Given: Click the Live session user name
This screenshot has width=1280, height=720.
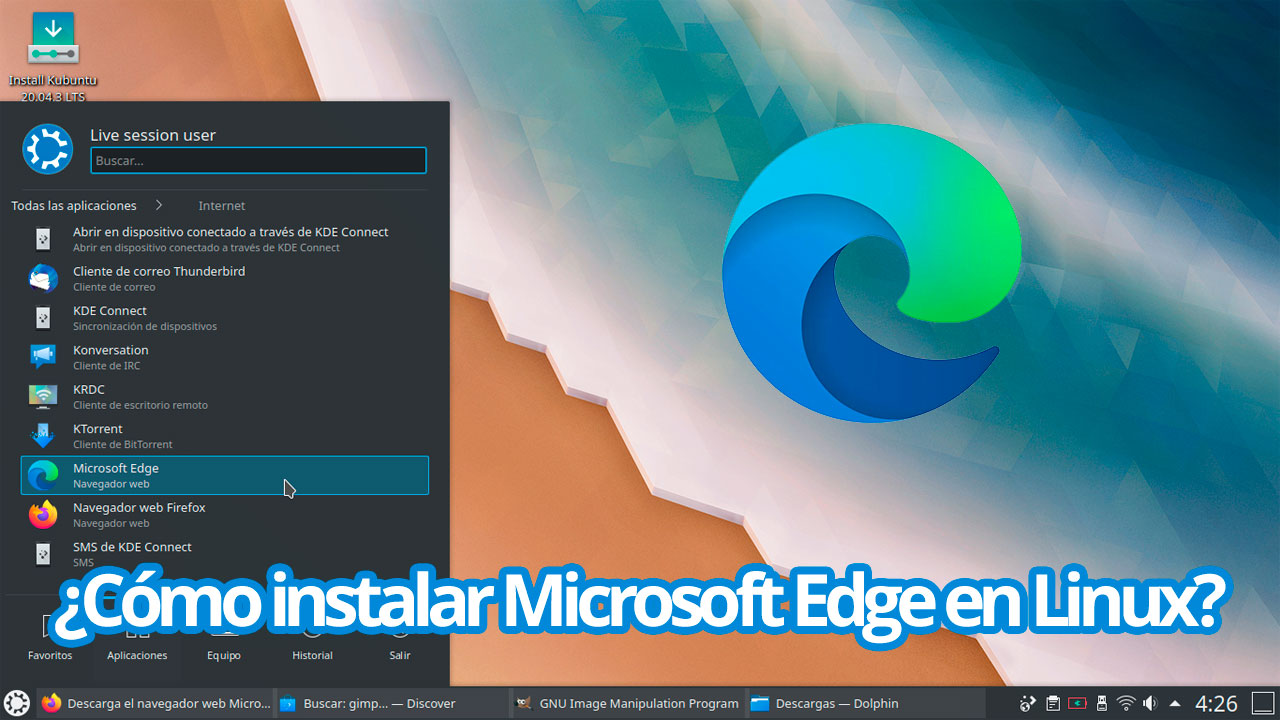Looking at the screenshot, I should point(153,135).
